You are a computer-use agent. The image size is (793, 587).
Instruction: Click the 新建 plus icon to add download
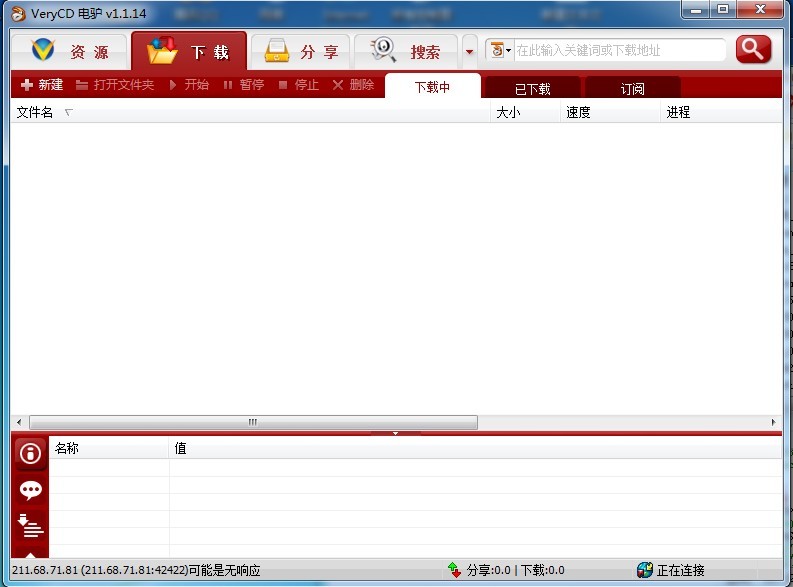tap(27, 85)
